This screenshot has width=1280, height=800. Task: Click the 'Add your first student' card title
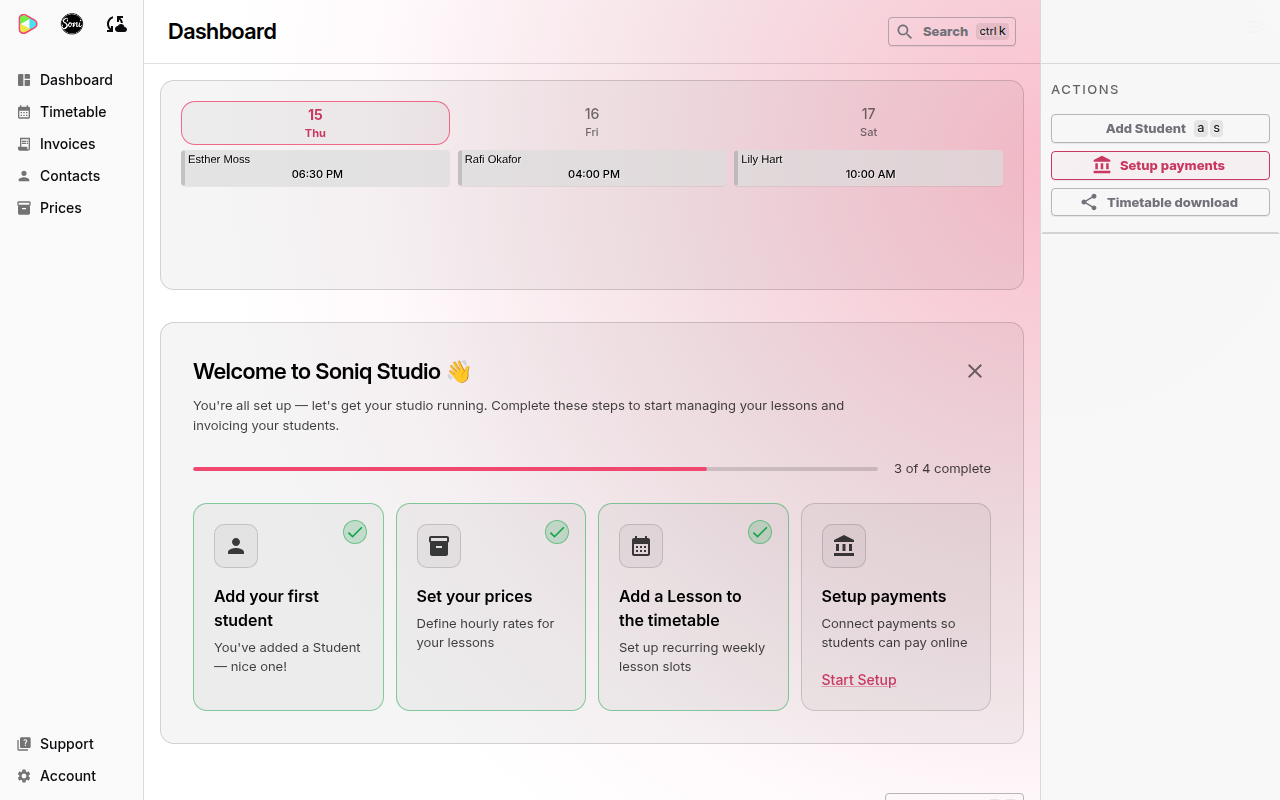pos(266,608)
